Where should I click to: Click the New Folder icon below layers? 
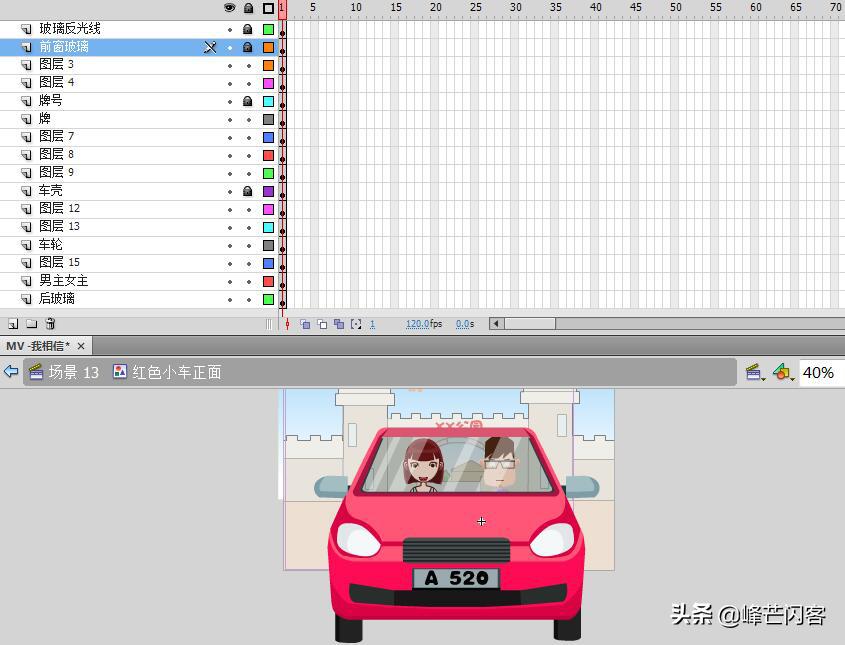point(31,324)
